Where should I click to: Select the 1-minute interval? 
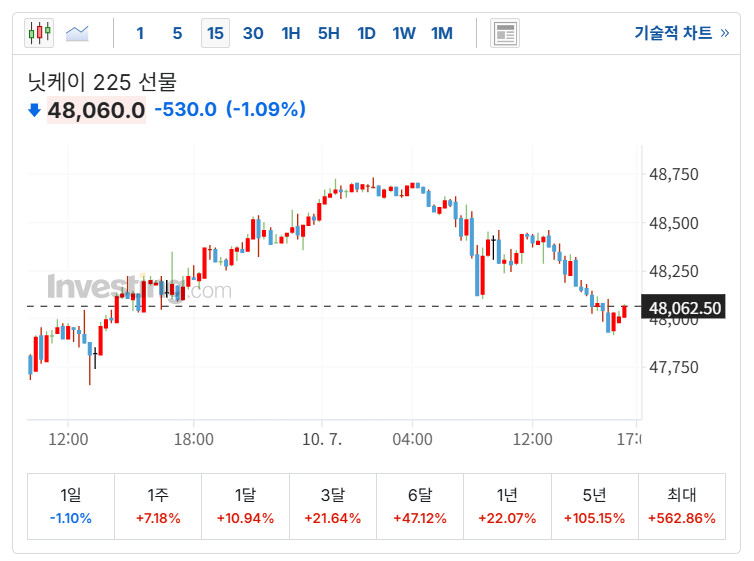[x=140, y=33]
